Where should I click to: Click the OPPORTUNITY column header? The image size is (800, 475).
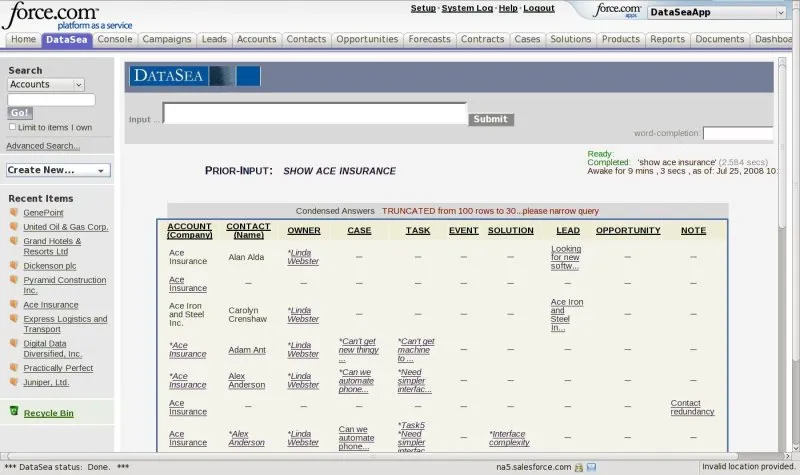(x=628, y=231)
